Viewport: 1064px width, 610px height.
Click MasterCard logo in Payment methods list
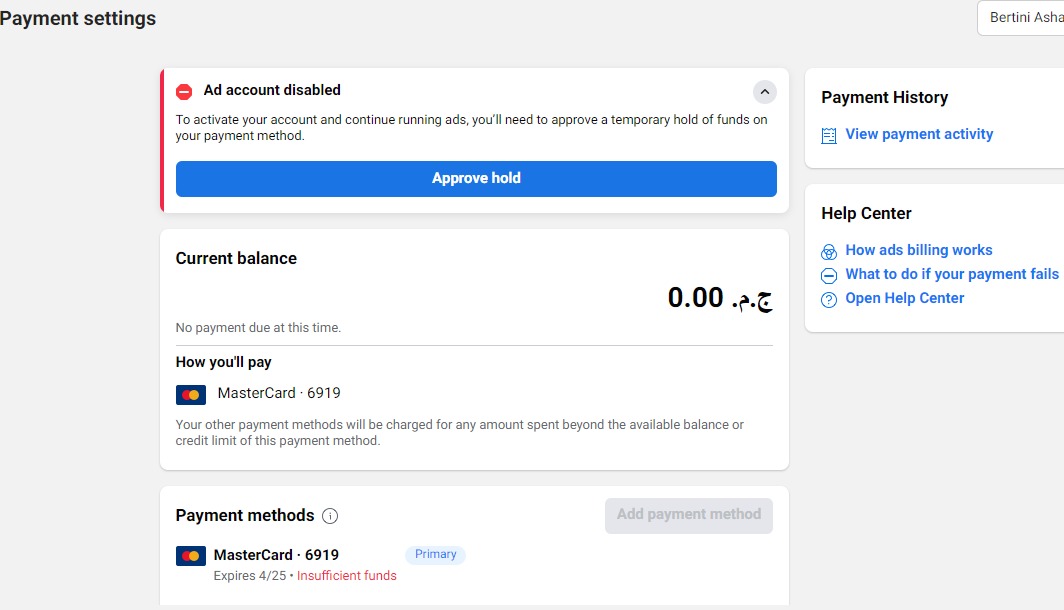[x=191, y=556]
